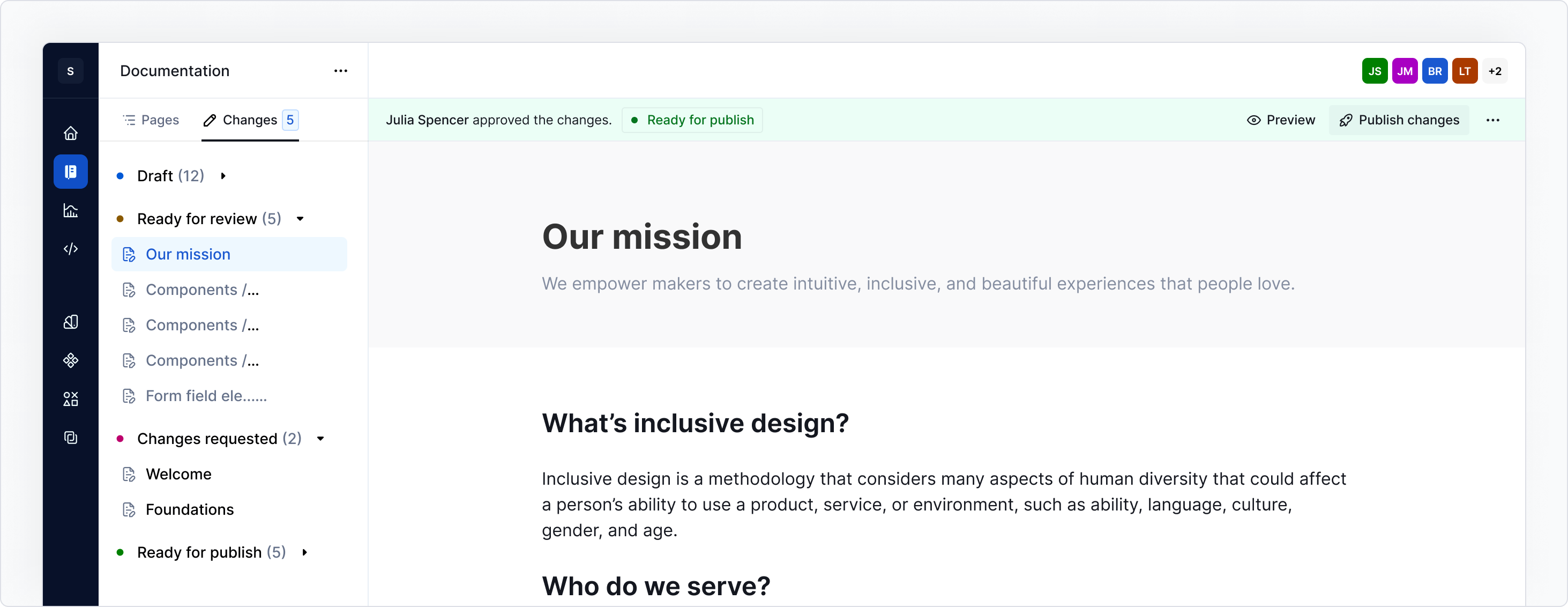Select the Welcome page in sidebar
This screenshot has width=1568, height=607.
point(178,474)
